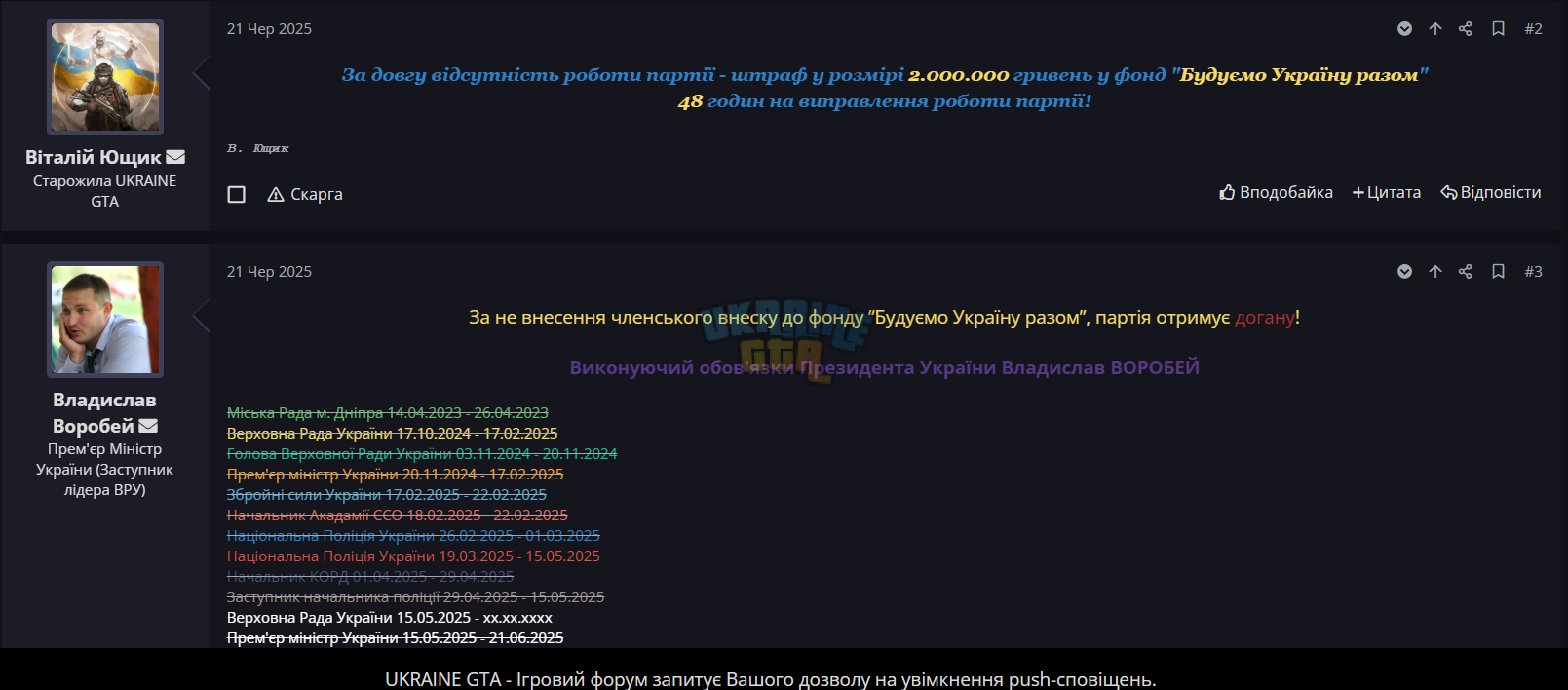Select line Верховна Рада України 15.05.2025 - xx.xx.xxxx
Viewport: 1568px width, 690px height.
(390, 618)
